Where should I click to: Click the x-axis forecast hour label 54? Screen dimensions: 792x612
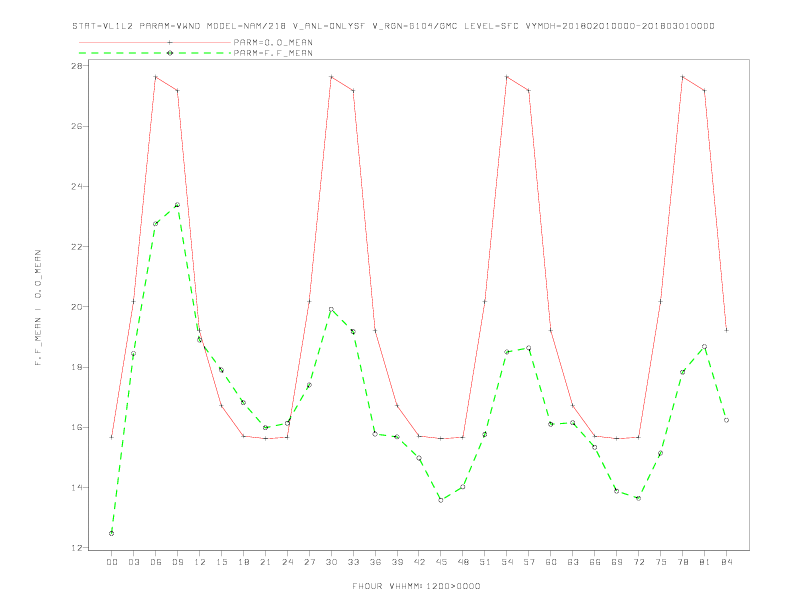pos(507,562)
